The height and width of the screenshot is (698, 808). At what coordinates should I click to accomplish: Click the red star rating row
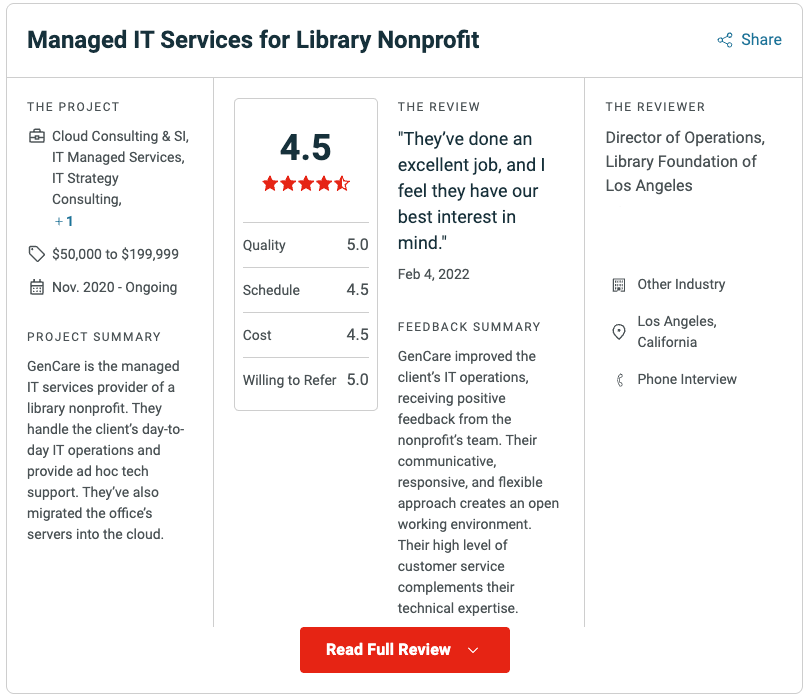(306, 184)
